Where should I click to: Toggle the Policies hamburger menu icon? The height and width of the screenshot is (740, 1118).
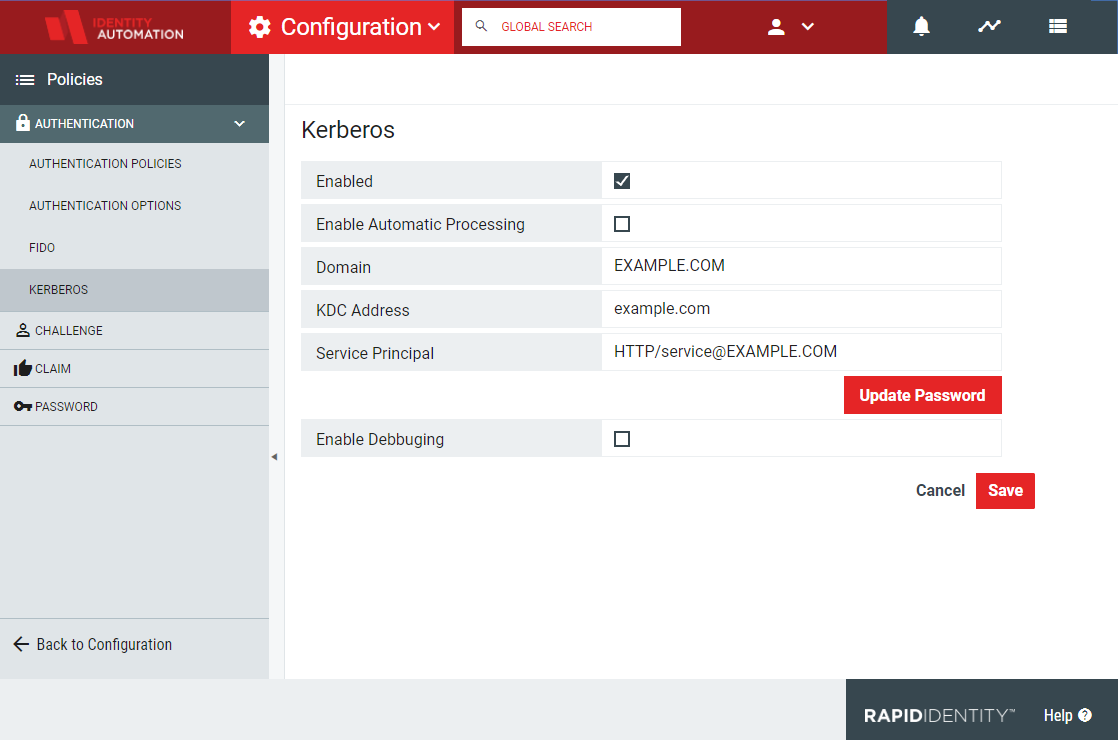click(x=25, y=80)
